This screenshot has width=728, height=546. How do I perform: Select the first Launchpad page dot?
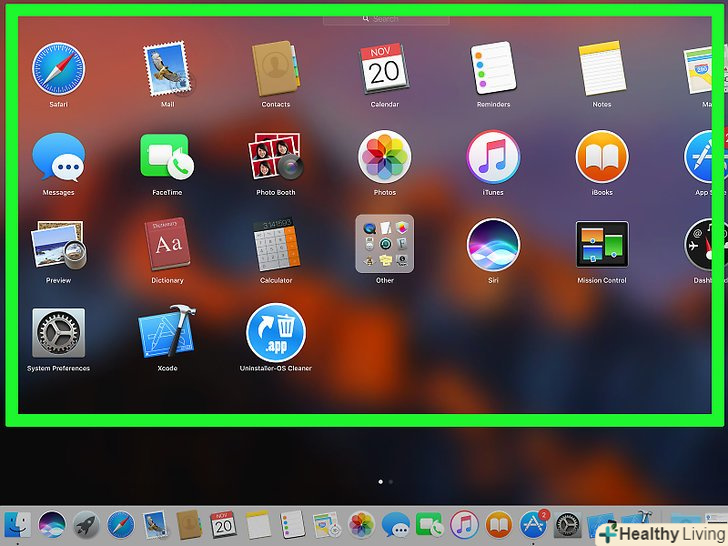coord(381,482)
